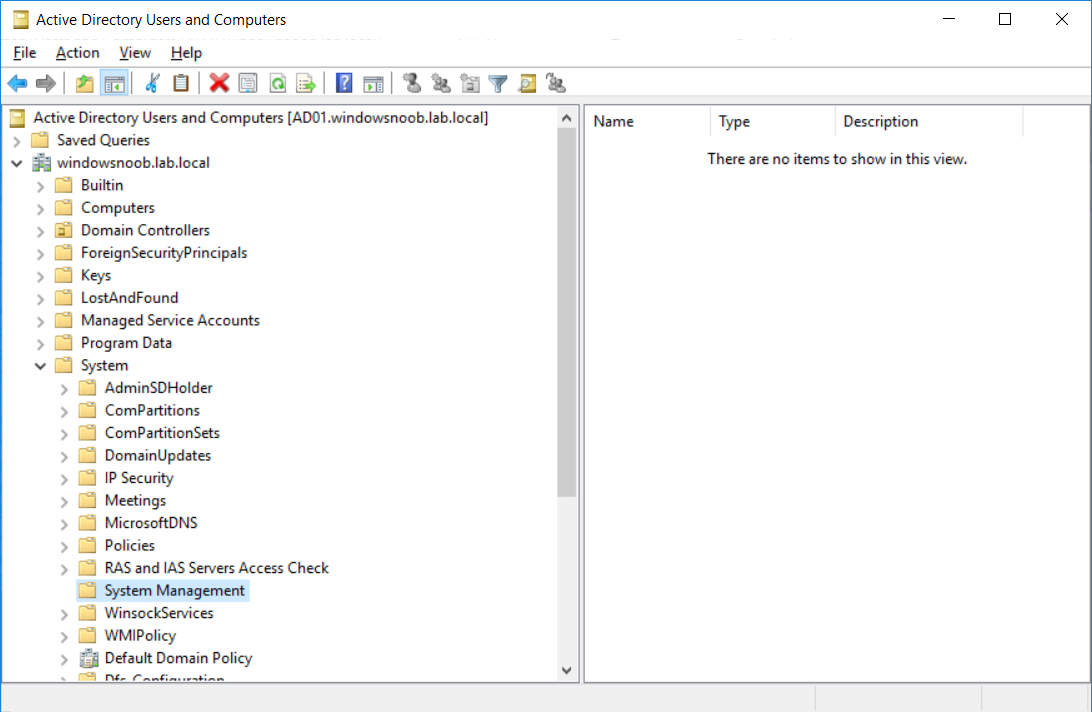
Task: Click the tree scrollbar up arrow
Action: (x=567, y=118)
